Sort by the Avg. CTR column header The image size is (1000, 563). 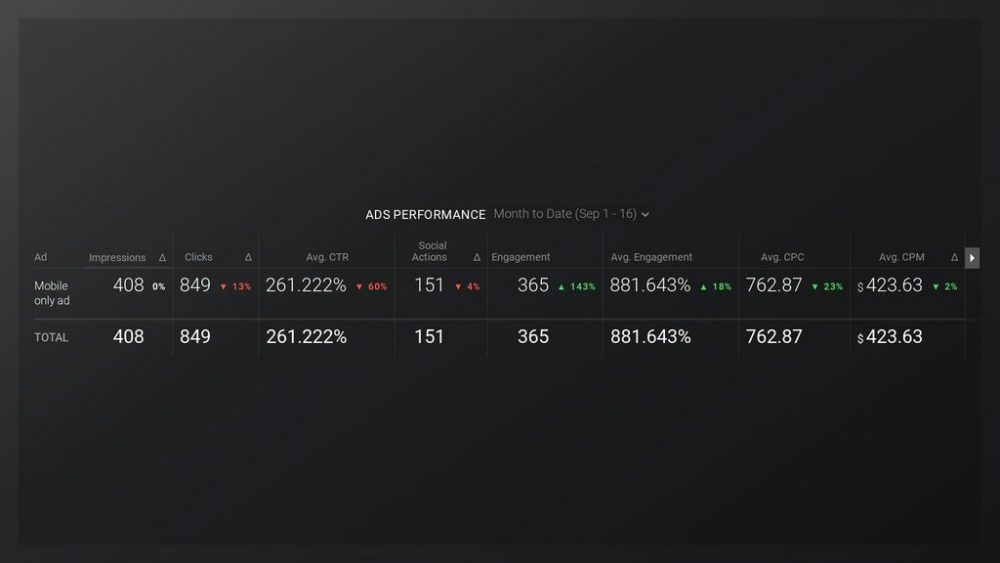[x=327, y=258]
